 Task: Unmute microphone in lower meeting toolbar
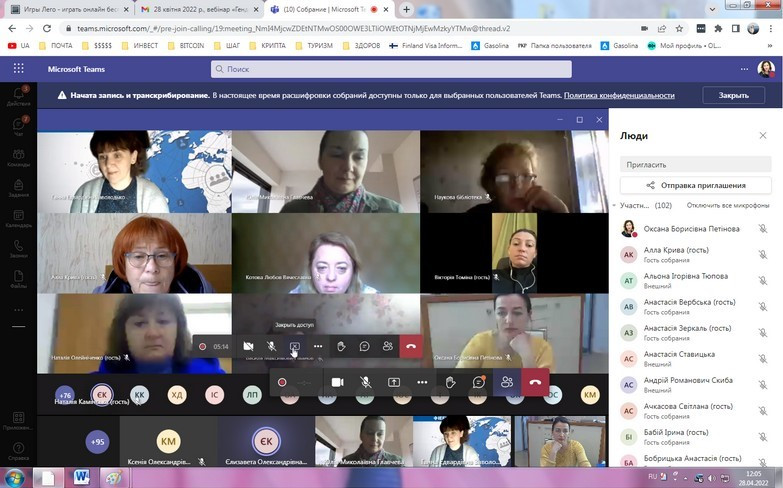[366, 382]
